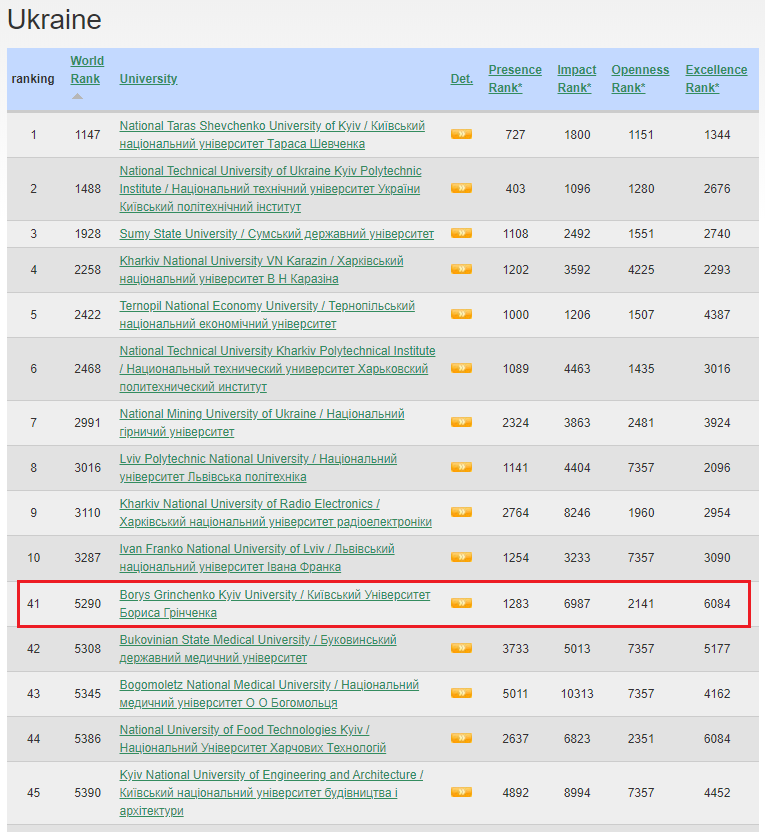Viewport: 765px width, 836px height.
Task: Click details arrow for Ivan Franko National University
Action: tap(461, 557)
